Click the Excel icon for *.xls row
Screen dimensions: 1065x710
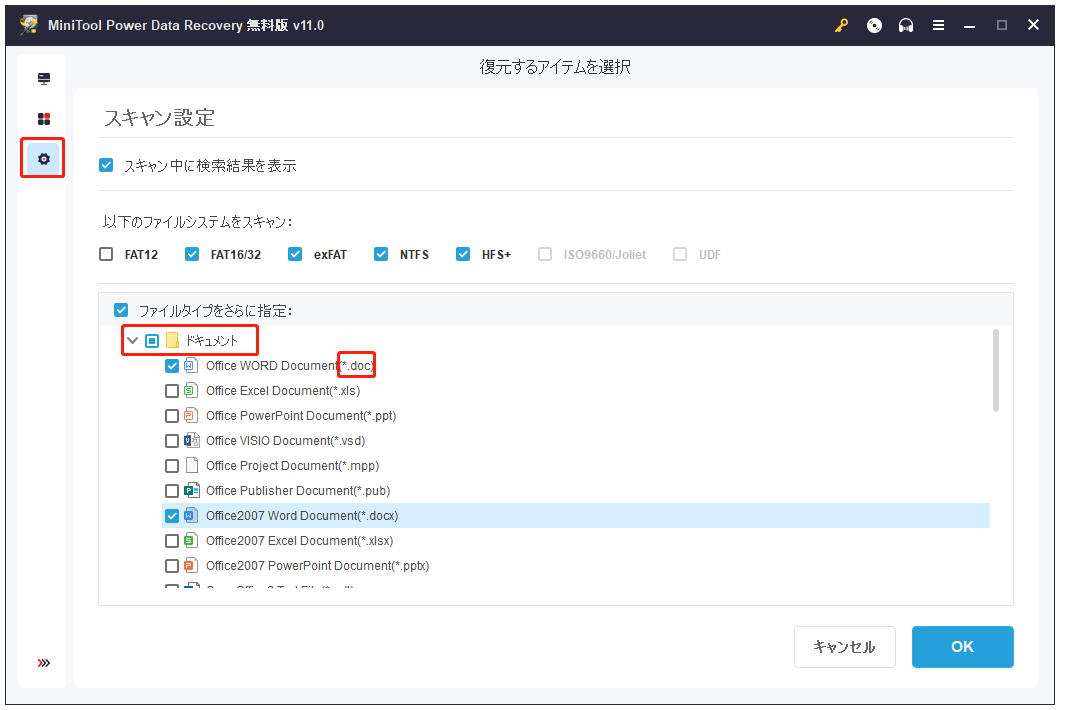coord(192,391)
